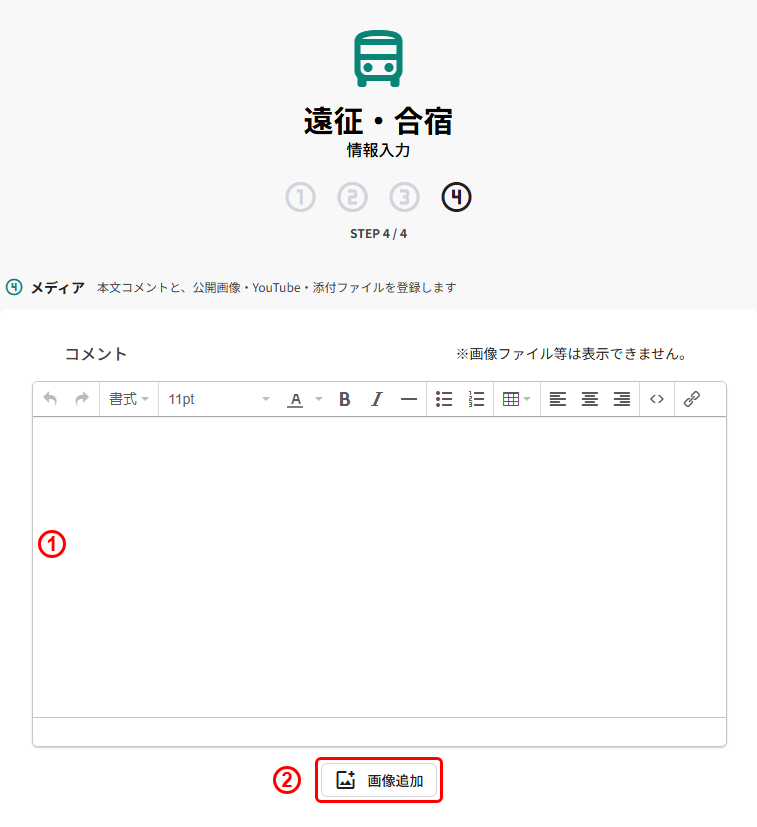Select the current step 4 circle
757x827 pixels.
(456, 197)
